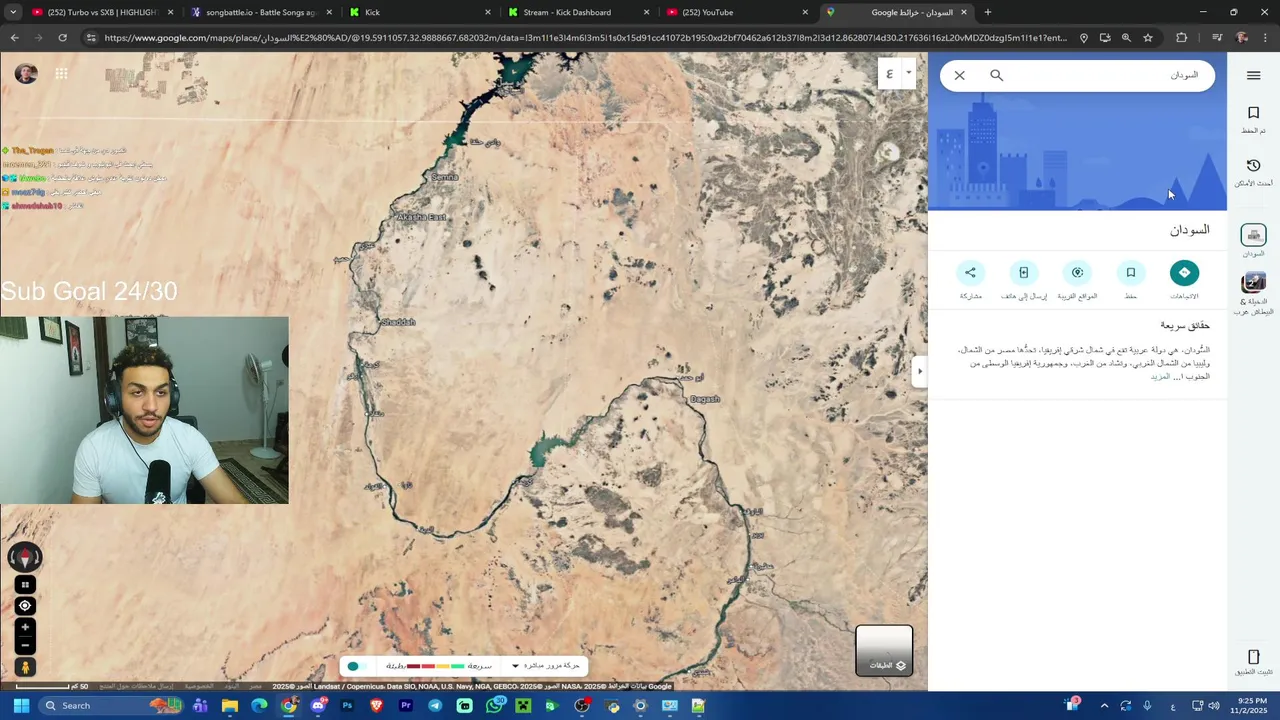1280x720 pixels.
Task: Click the address bar URL
Action: click(x=585, y=38)
